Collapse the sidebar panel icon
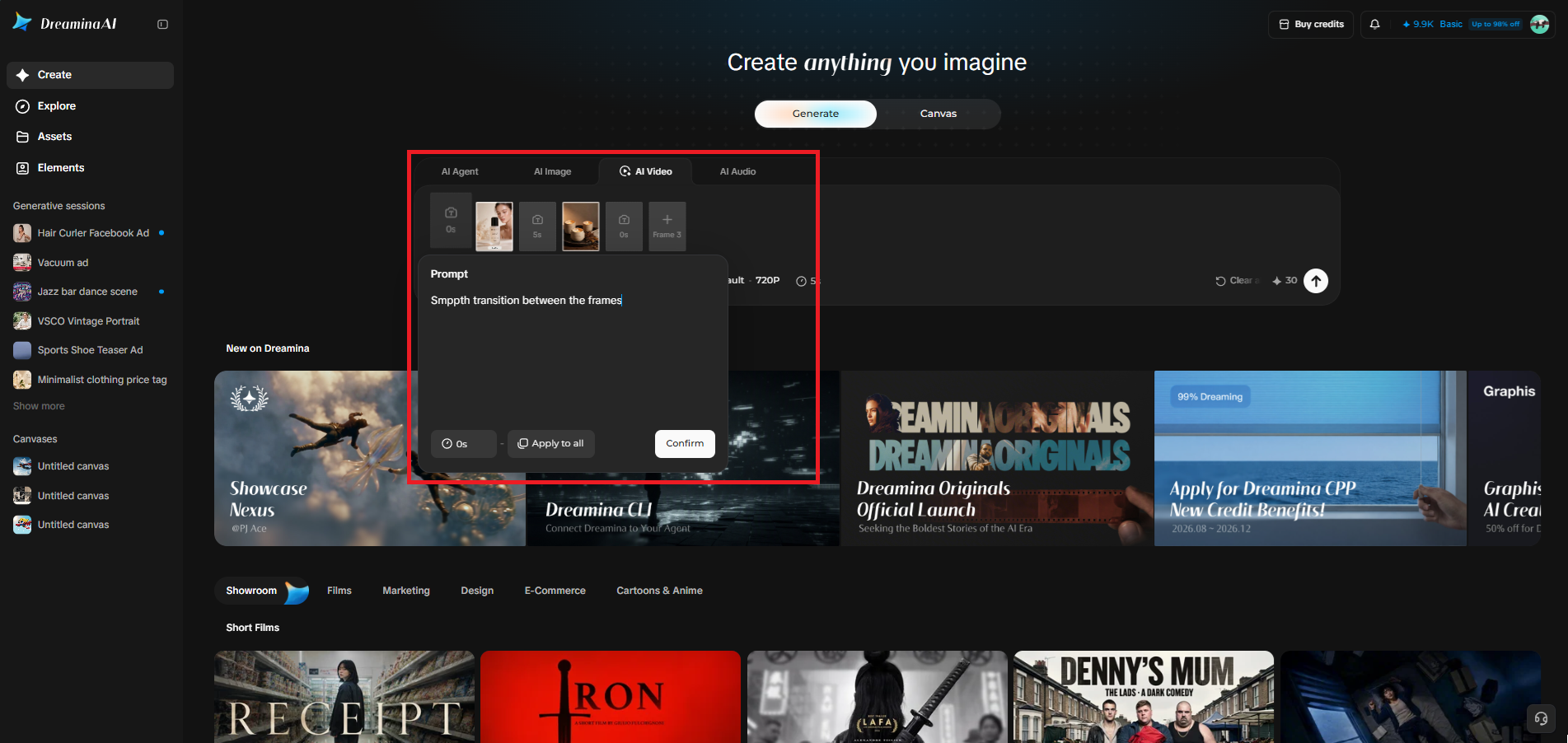 (162, 25)
